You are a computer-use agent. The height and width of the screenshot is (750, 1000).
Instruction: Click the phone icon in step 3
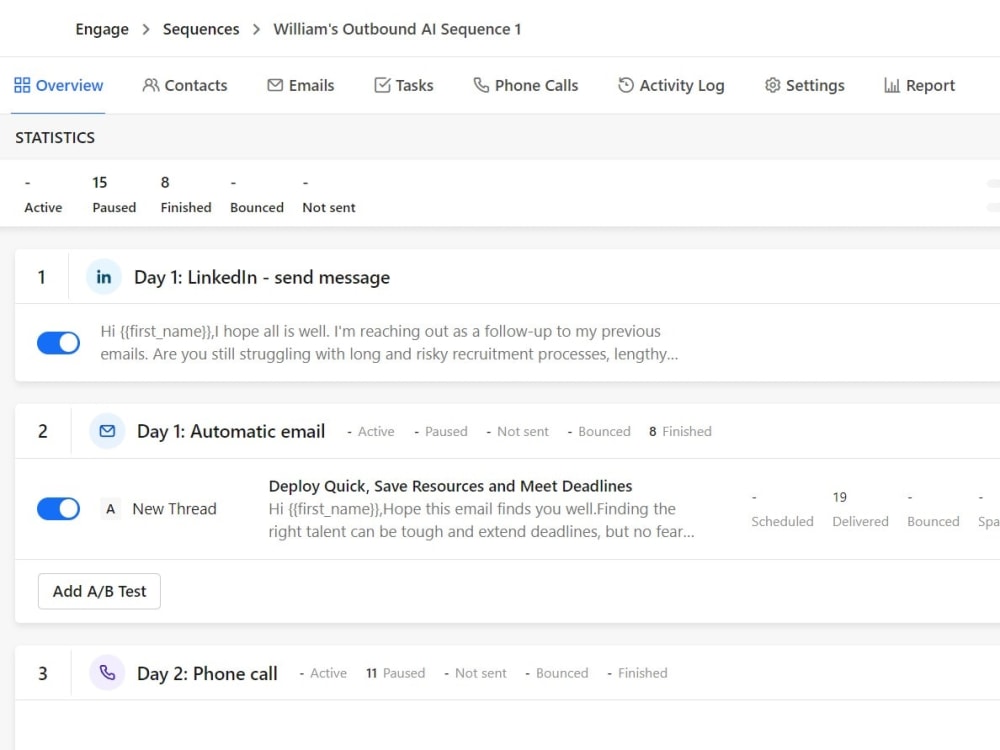tap(107, 673)
